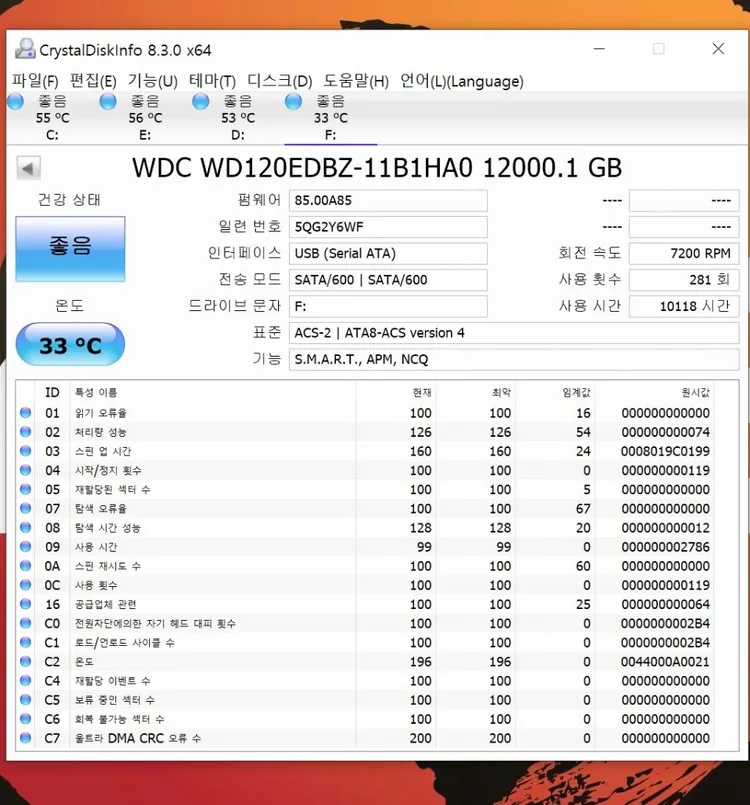Click the 특성 이름 column header

pyautogui.click(x=96, y=392)
